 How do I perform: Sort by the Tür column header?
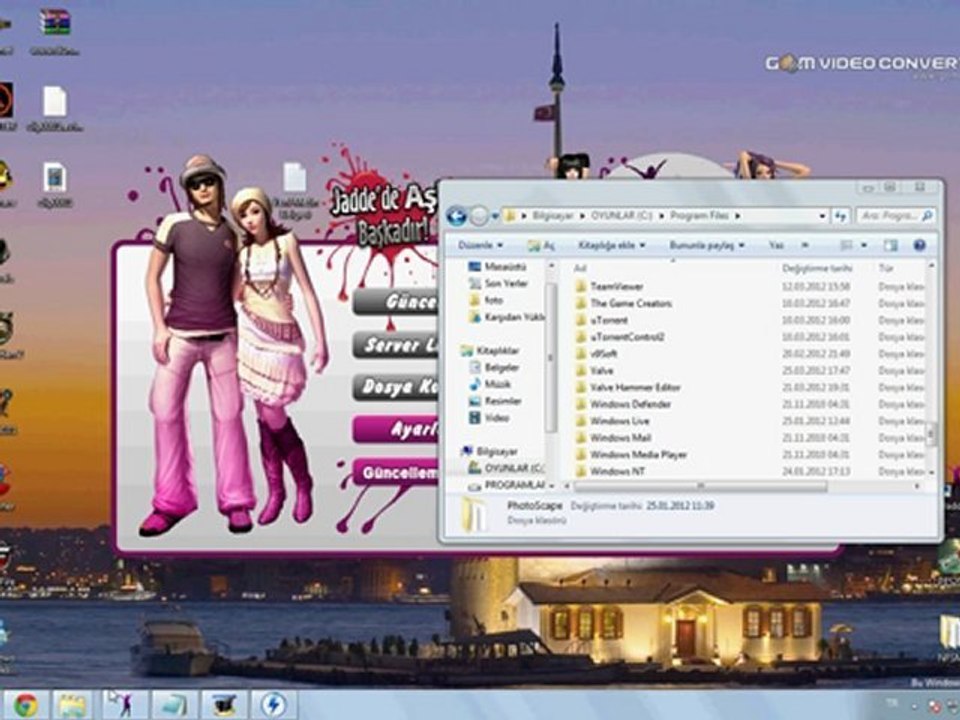(x=886, y=268)
